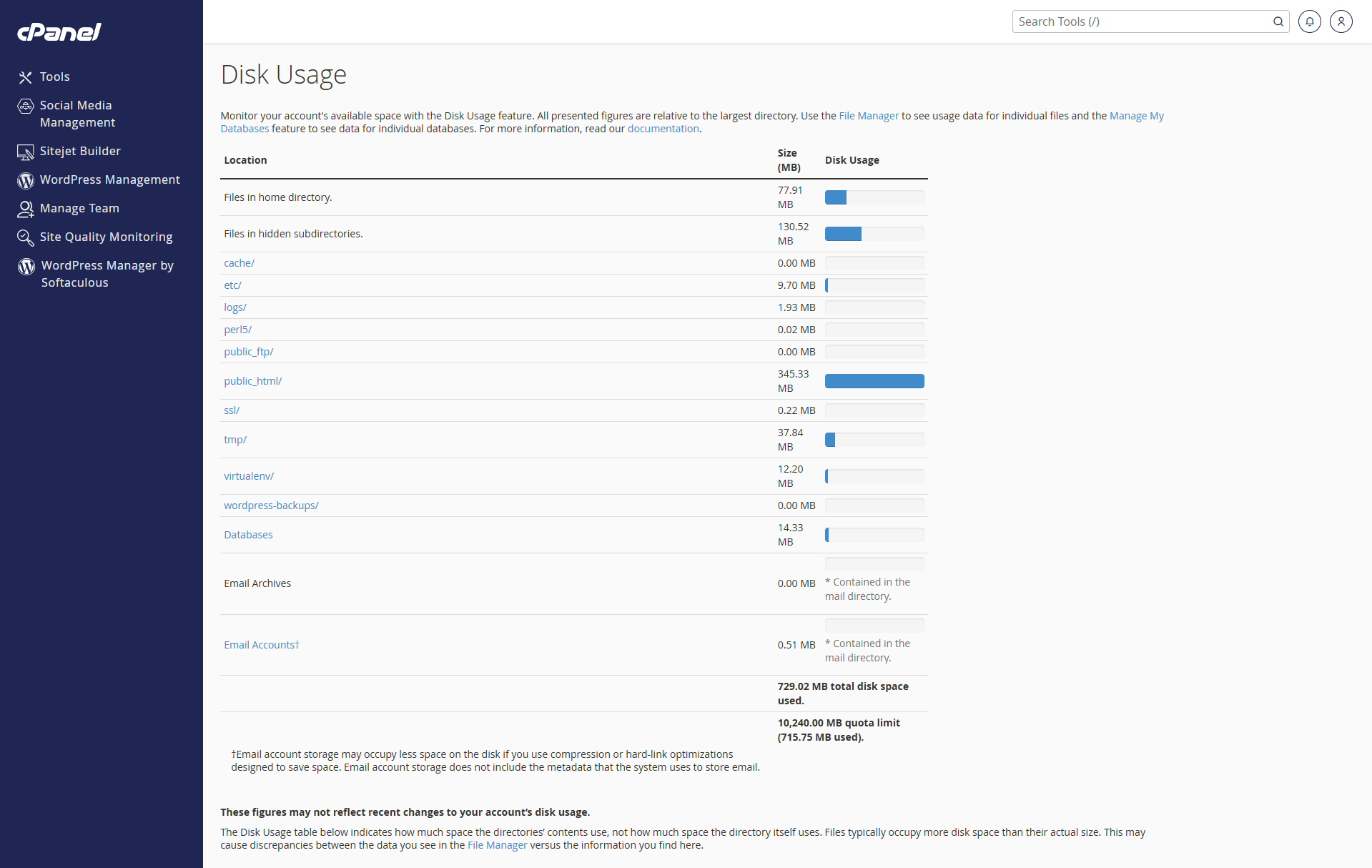Open the wordpress-backups/ directory link

[271, 505]
